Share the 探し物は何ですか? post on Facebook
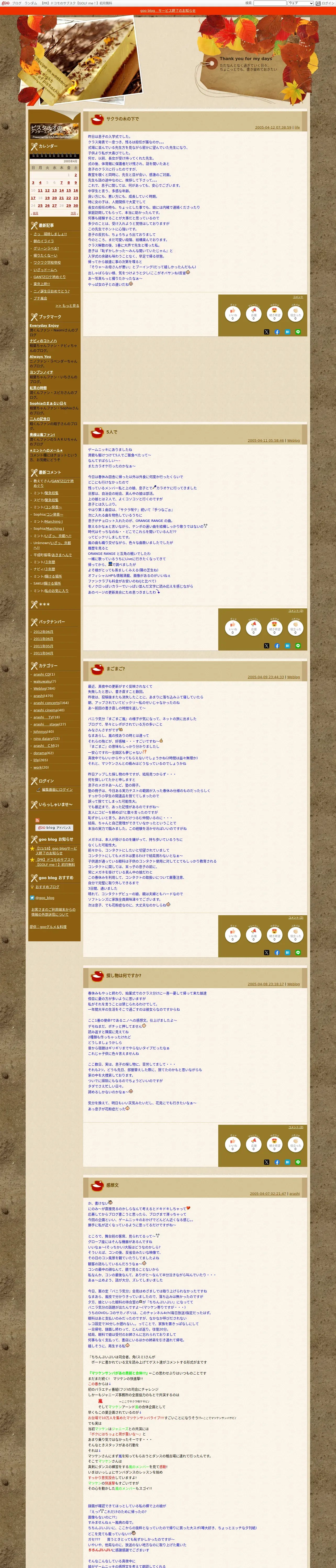The image size is (336, 1568). [x=277, y=1162]
